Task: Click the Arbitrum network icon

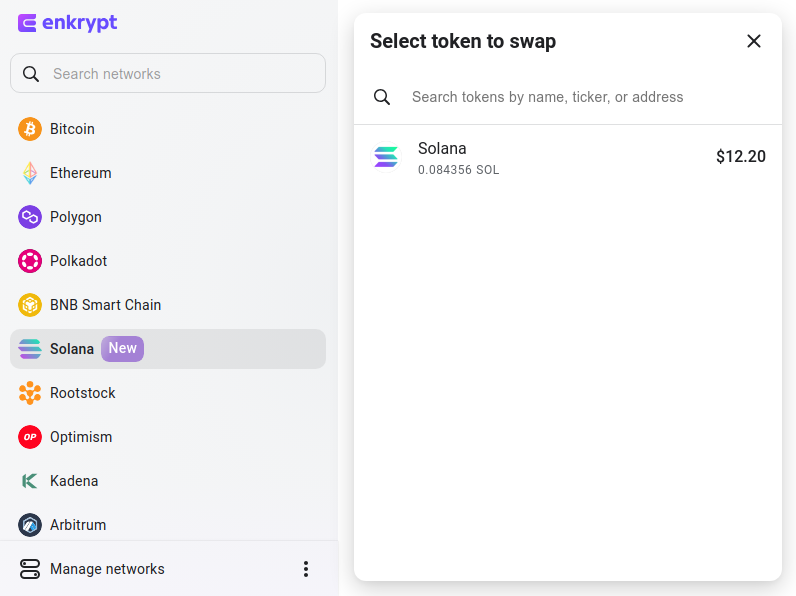Action: click(x=30, y=525)
